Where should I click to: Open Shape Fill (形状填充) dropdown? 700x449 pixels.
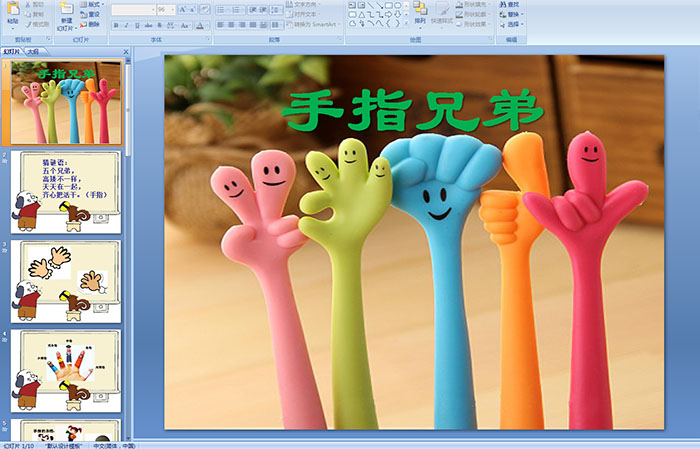point(473,4)
